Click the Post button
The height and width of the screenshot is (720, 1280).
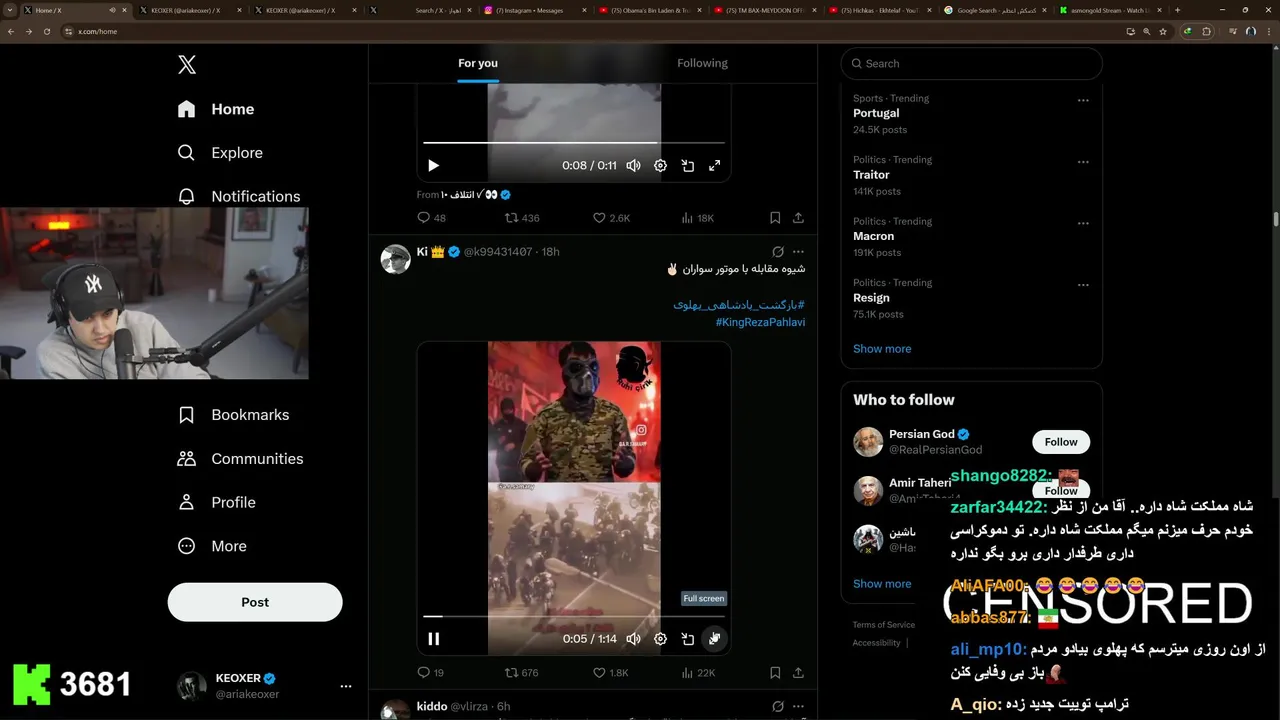pos(255,602)
